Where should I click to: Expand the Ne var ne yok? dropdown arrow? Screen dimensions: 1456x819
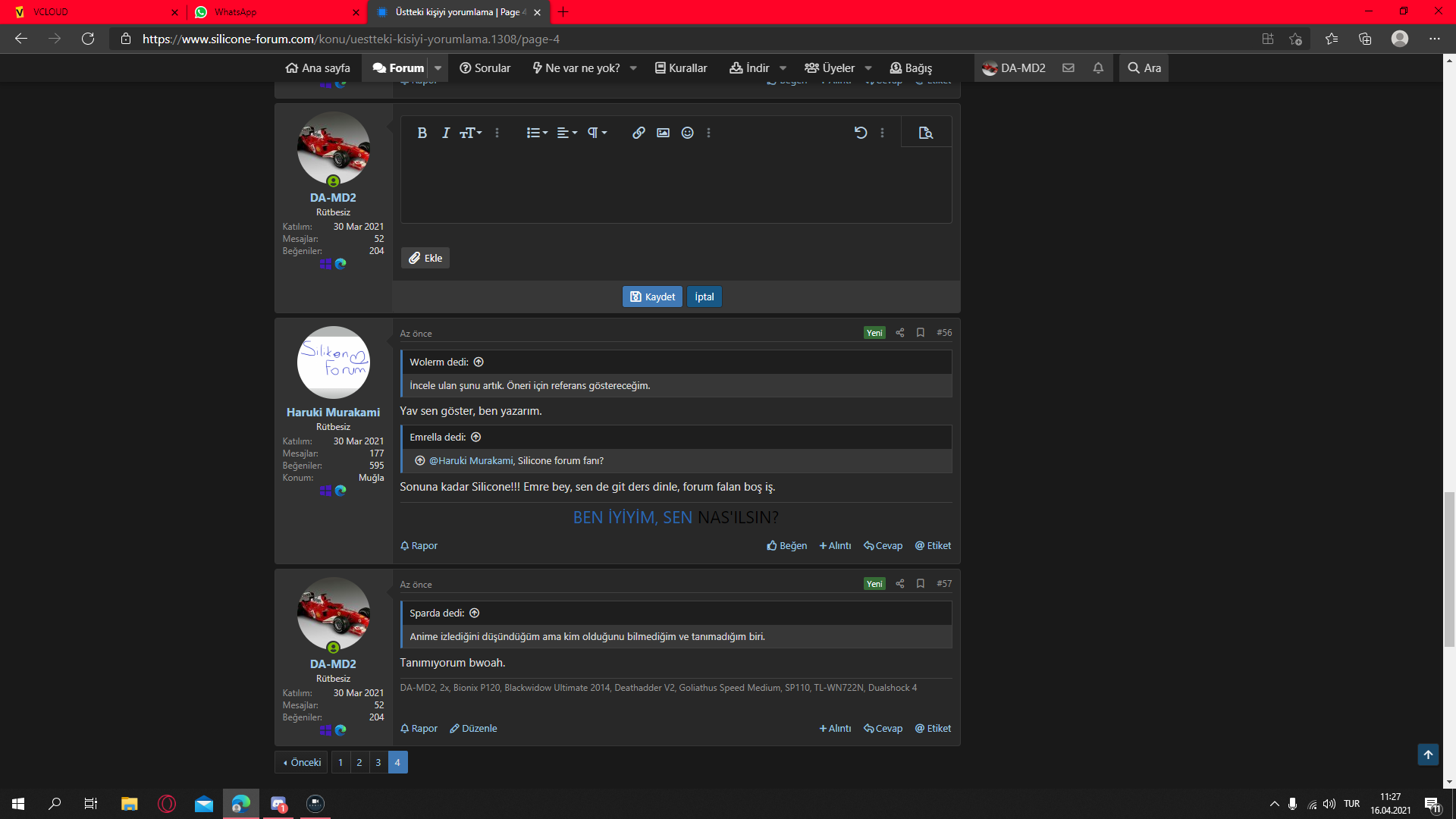633,67
